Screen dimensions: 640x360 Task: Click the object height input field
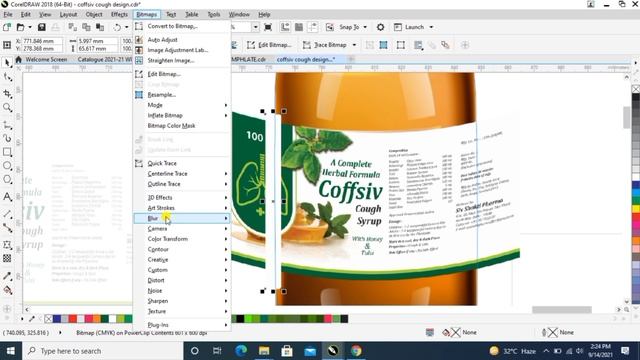pyautogui.click(x=99, y=49)
